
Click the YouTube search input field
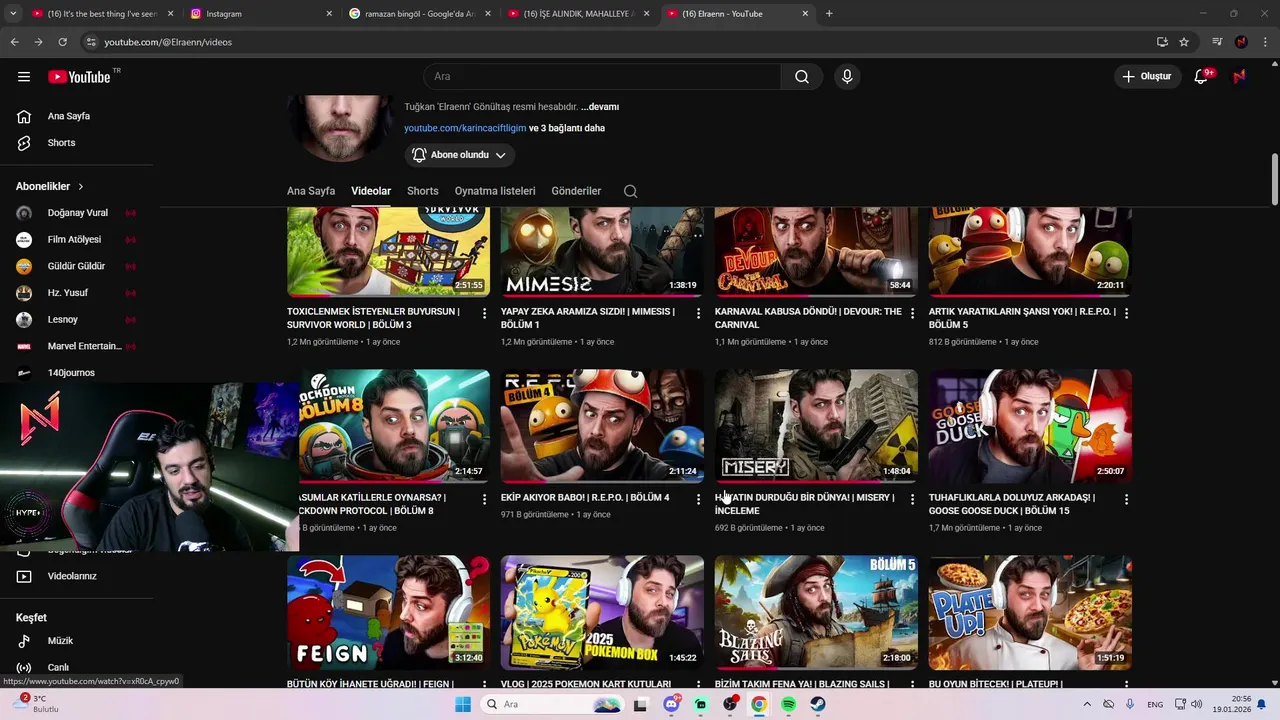(602, 76)
